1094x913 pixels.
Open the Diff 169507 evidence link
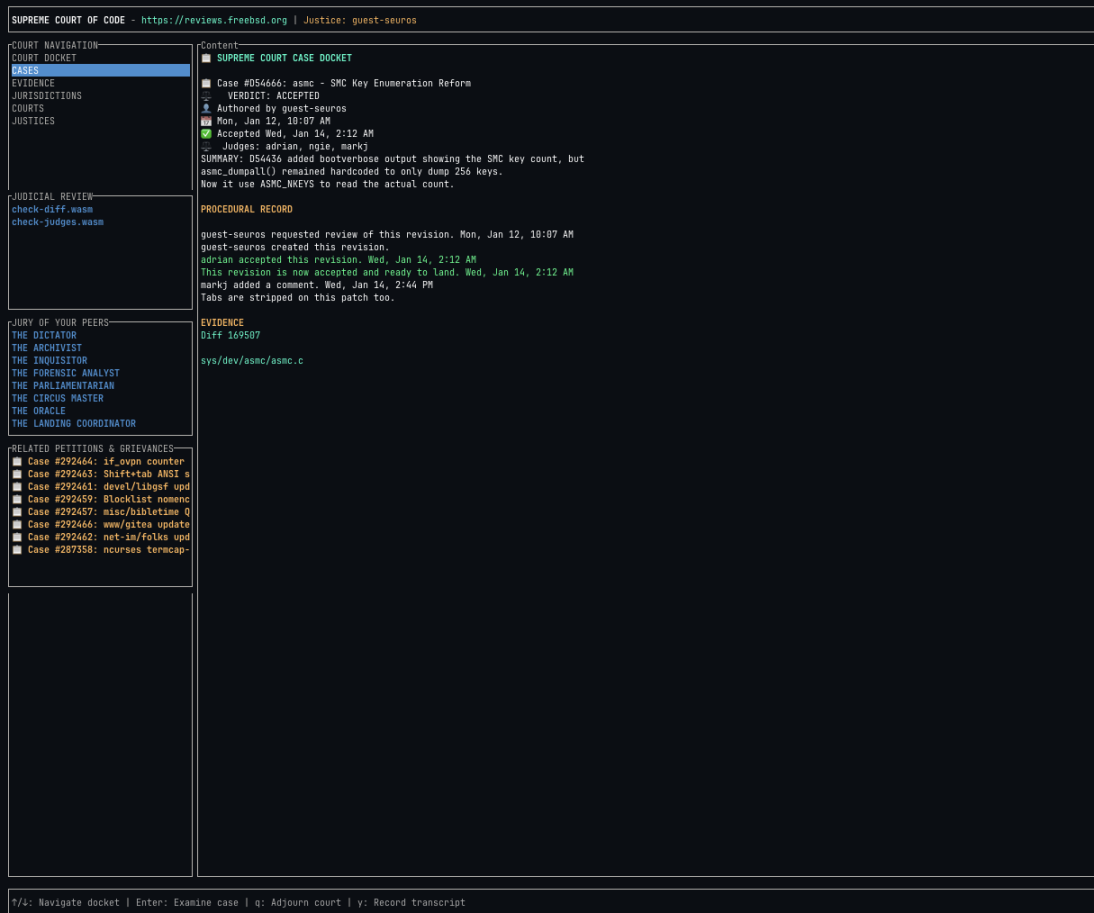click(x=230, y=336)
